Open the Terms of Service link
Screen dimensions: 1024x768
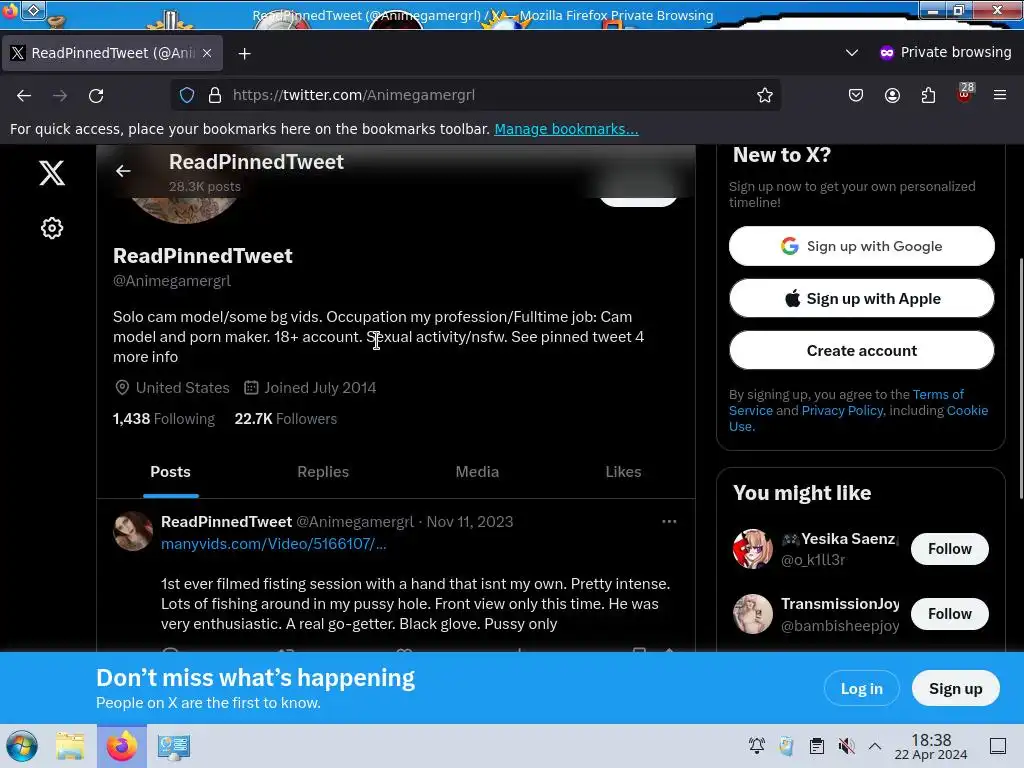[938, 394]
